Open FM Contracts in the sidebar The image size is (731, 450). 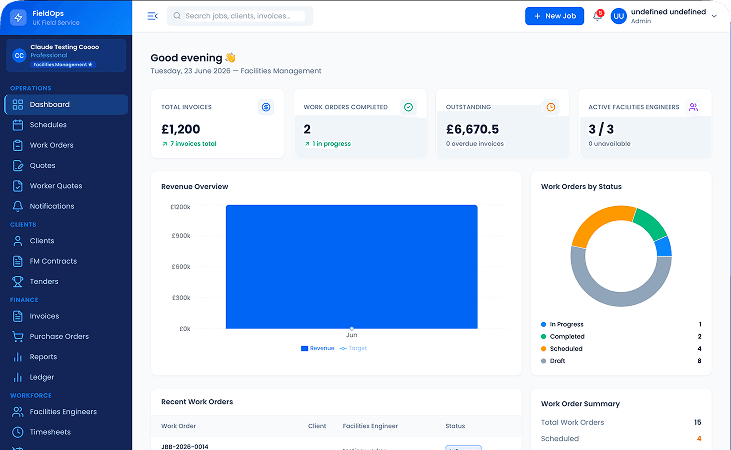point(66,261)
